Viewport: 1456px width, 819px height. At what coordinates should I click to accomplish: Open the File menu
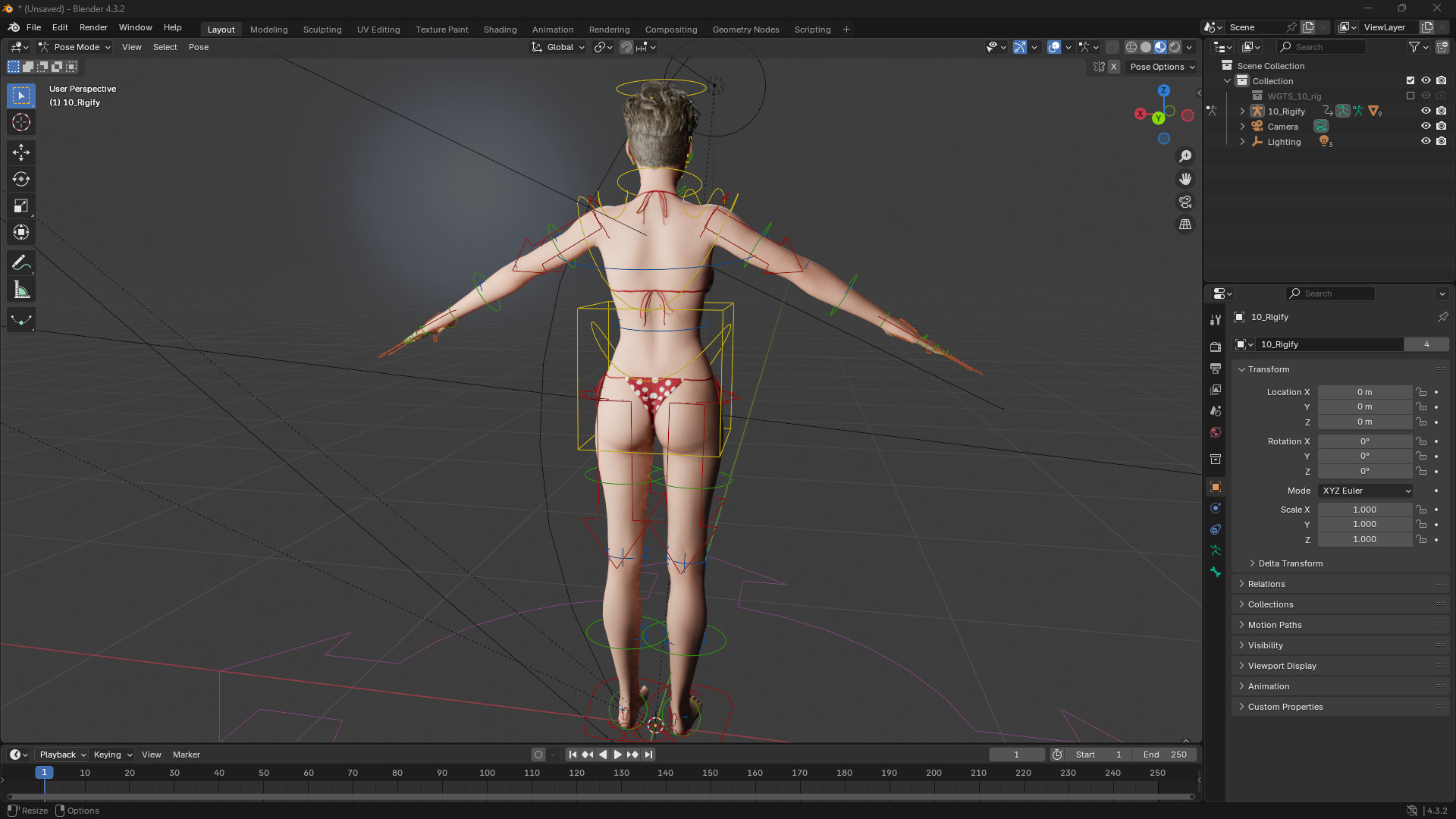(34, 27)
